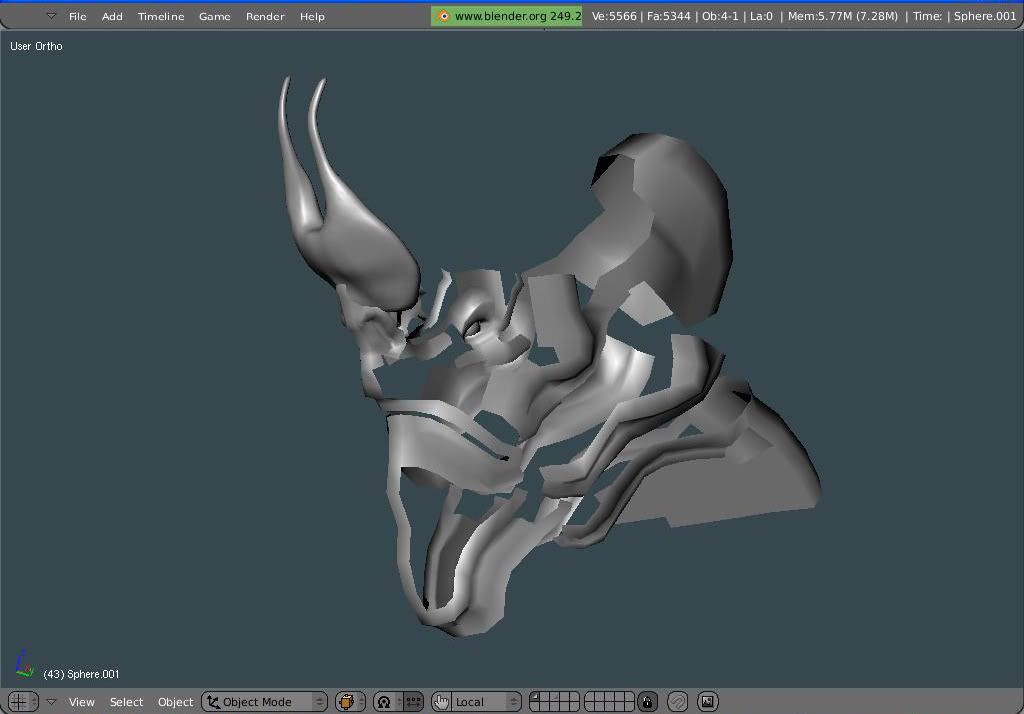Click the rotation pivot point icon
The width and height of the screenshot is (1024, 714).
(x=384, y=702)
